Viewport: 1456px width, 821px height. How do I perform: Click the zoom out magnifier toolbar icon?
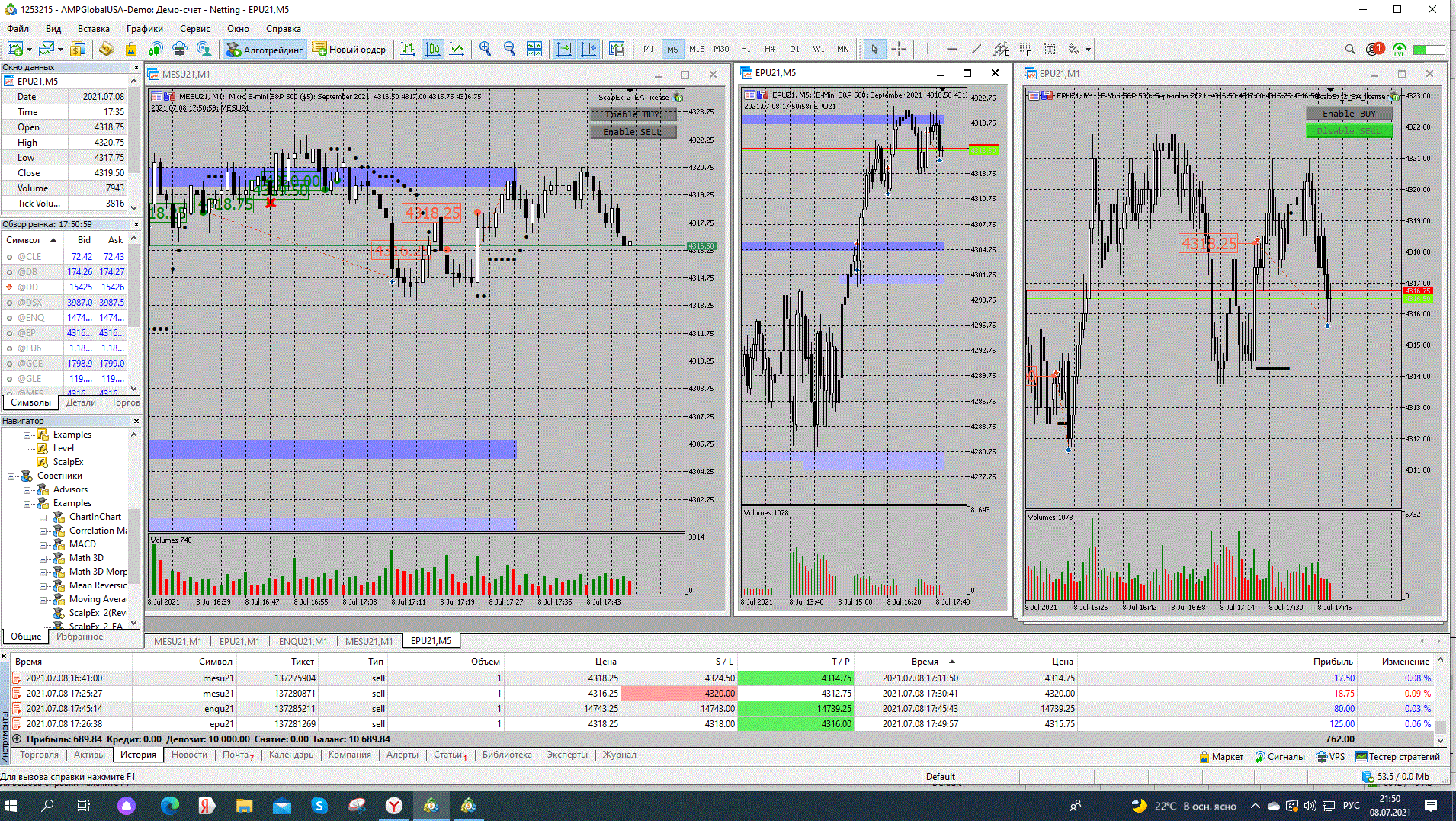(x=509, y=49)
